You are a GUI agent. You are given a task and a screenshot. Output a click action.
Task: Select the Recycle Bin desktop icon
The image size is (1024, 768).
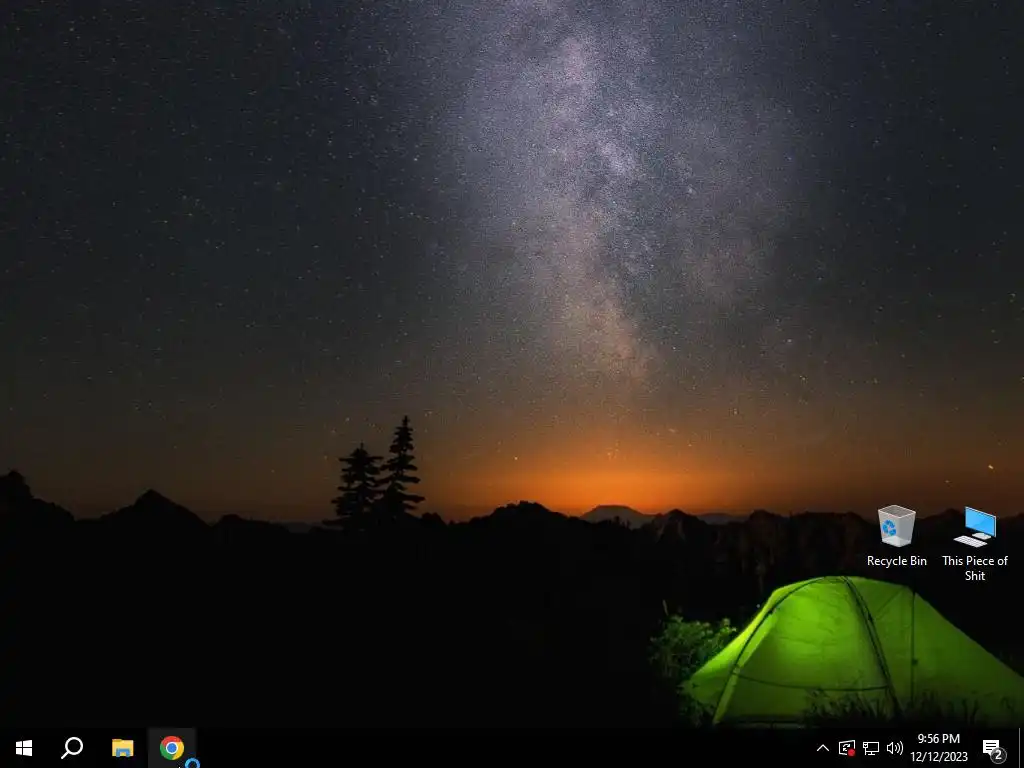897,536
